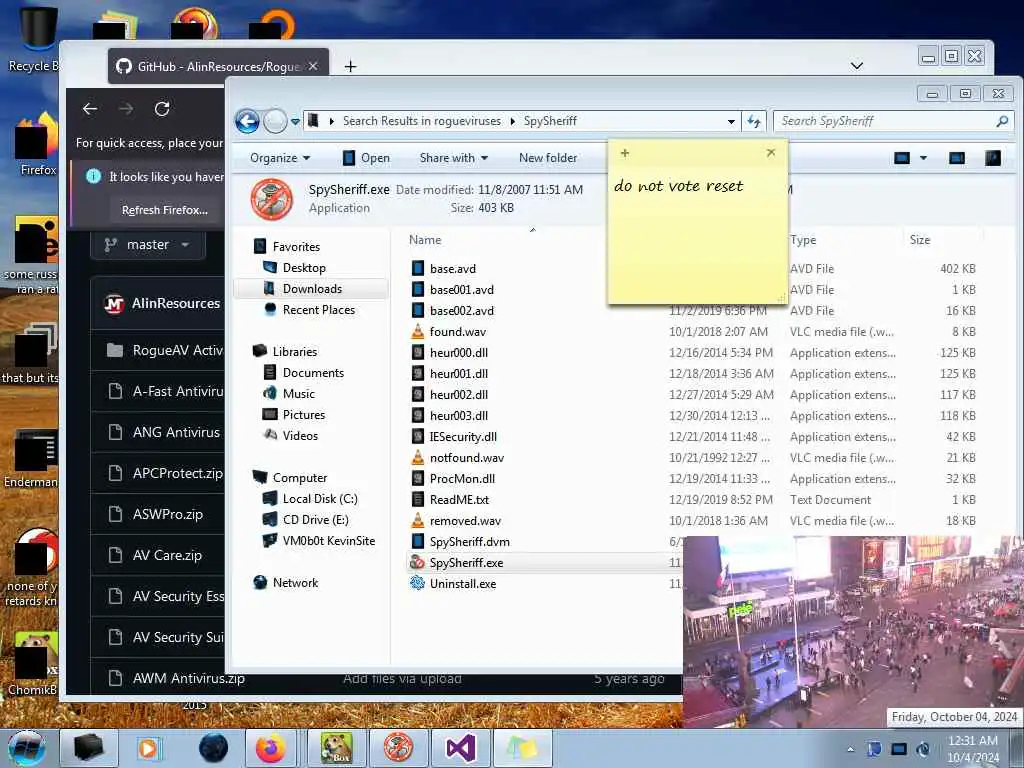Open the Music library
The image size is (1024, 768).
click(x=298, y=393)
